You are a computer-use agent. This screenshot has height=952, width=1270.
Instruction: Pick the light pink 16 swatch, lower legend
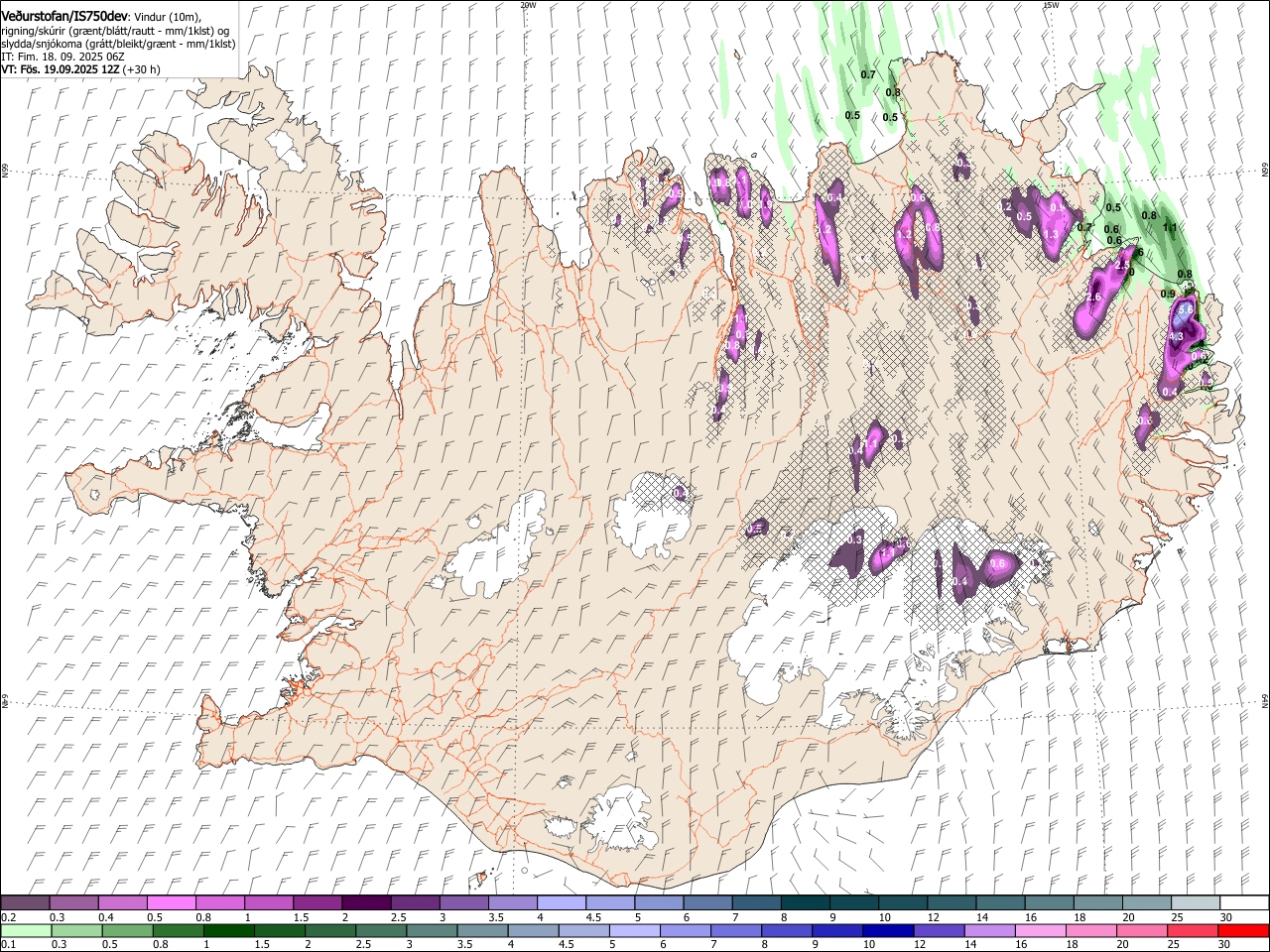click(x=1041, y=930)
